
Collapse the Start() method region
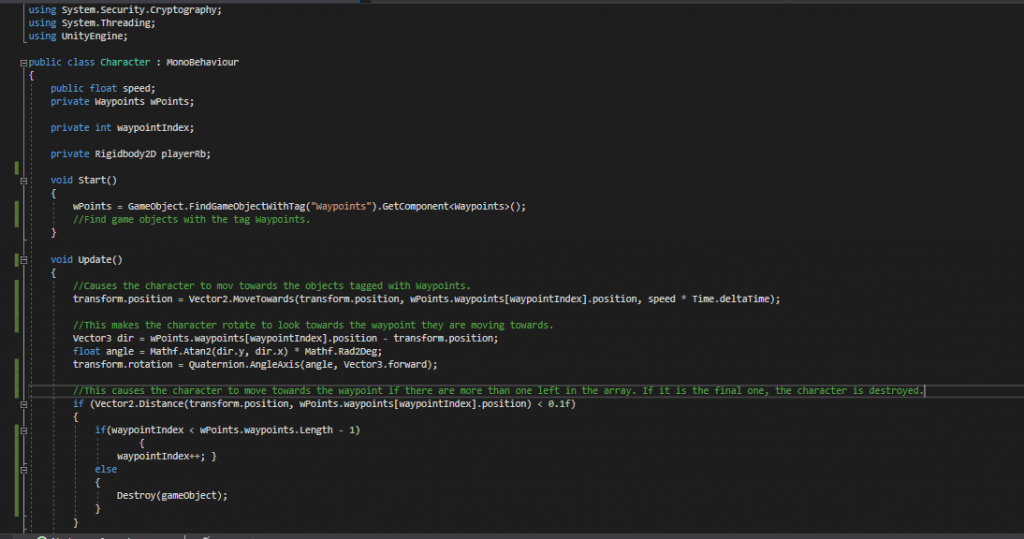point(23,180)
